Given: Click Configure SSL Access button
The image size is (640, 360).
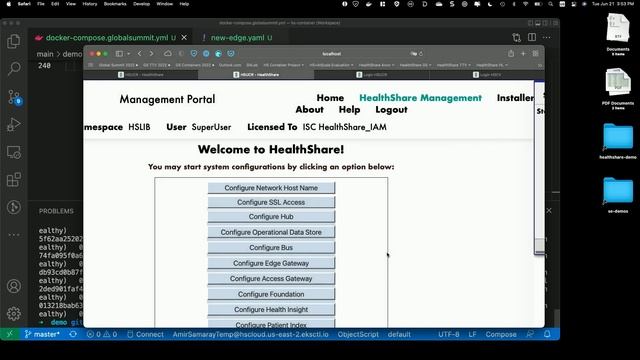Looking at the screenshot, I should (271, 202).
